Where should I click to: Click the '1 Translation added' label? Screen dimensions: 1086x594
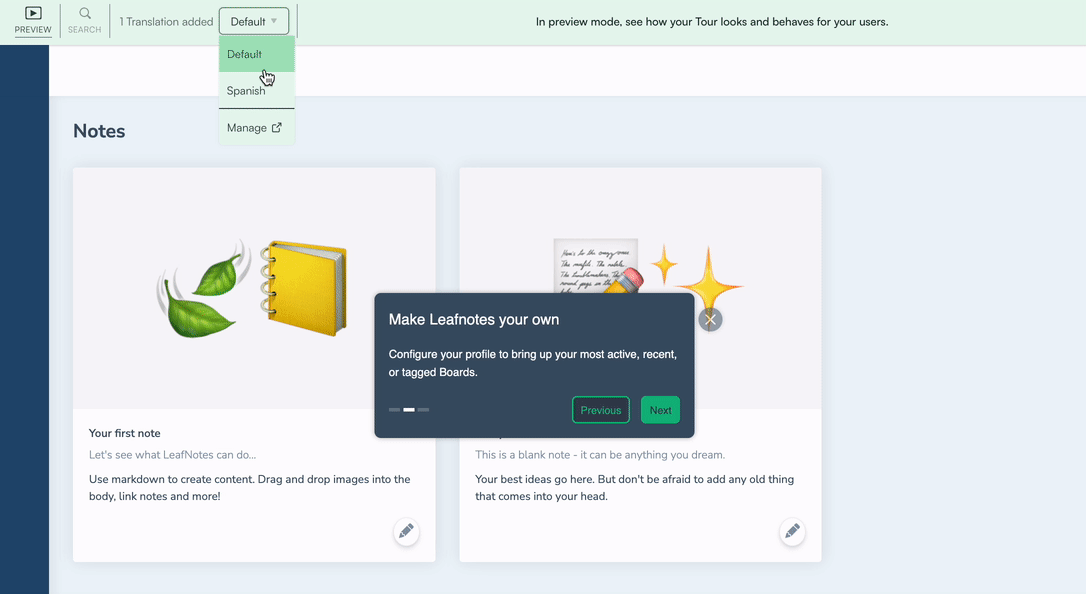coord(166,21)
